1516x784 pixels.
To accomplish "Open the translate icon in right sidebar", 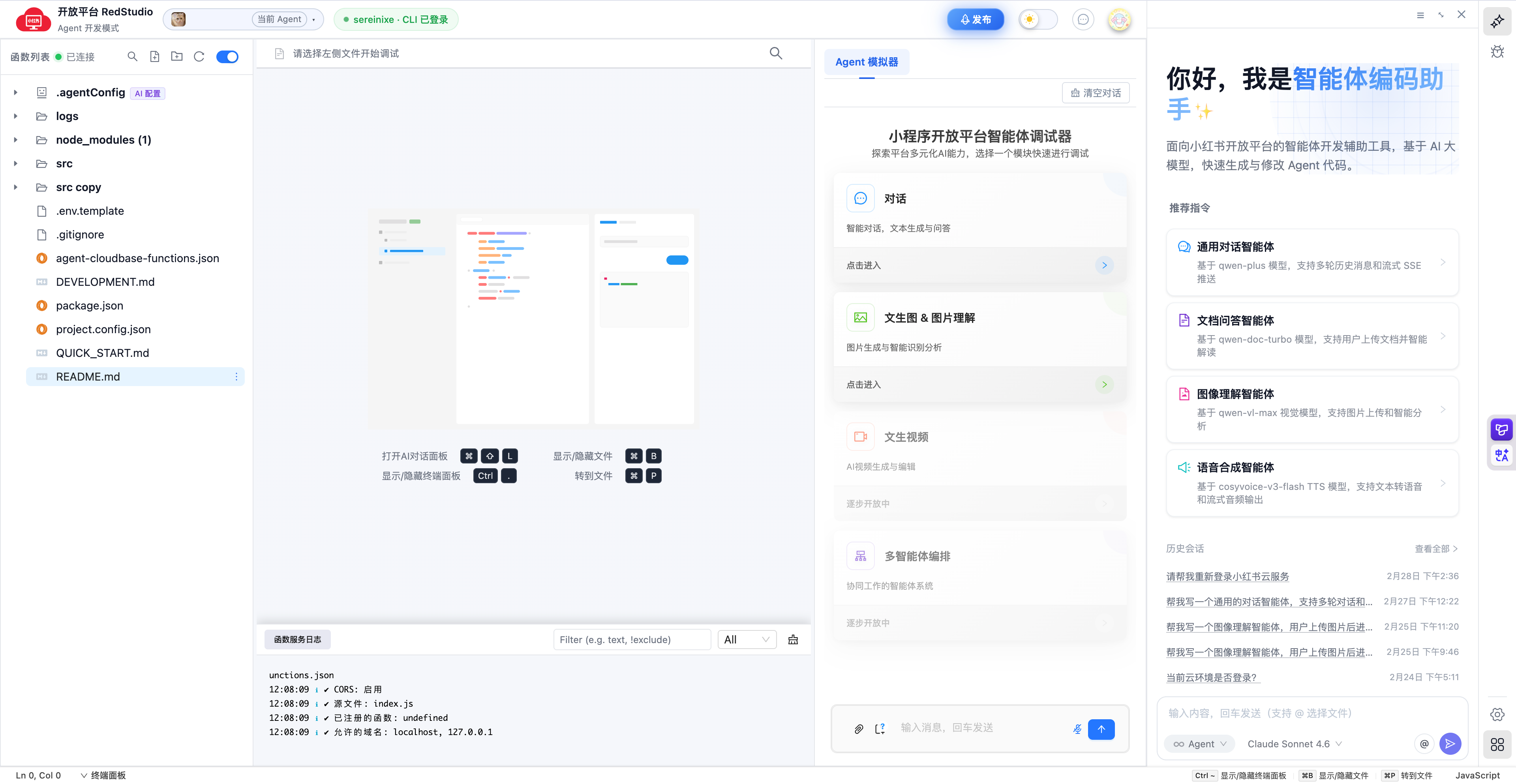I will pyautogui.click(x=1501, y=455).
